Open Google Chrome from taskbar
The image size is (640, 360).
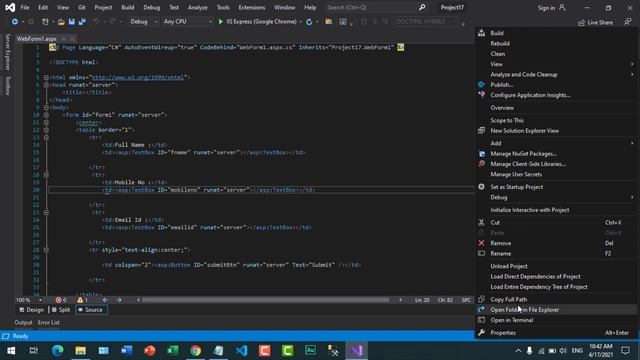click(x=196, y=351)
